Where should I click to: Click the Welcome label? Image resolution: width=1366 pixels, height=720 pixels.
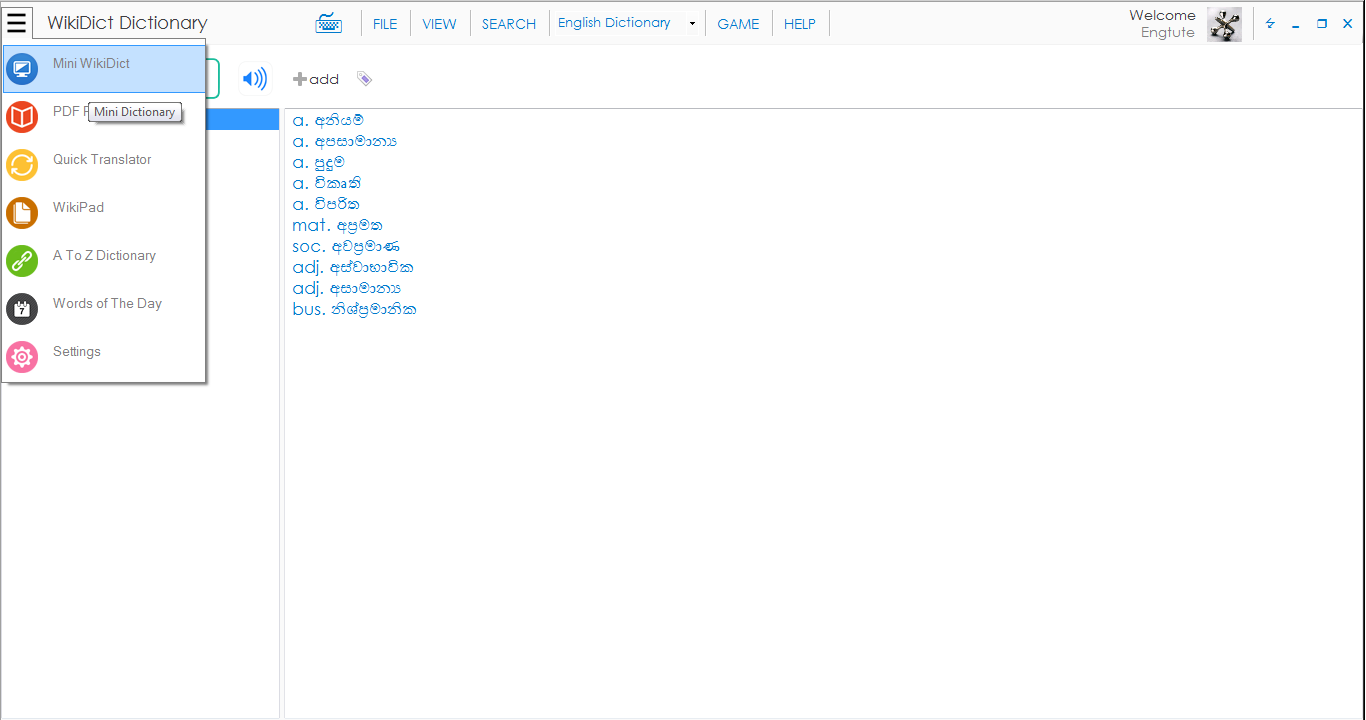[x=1162, y=15]
